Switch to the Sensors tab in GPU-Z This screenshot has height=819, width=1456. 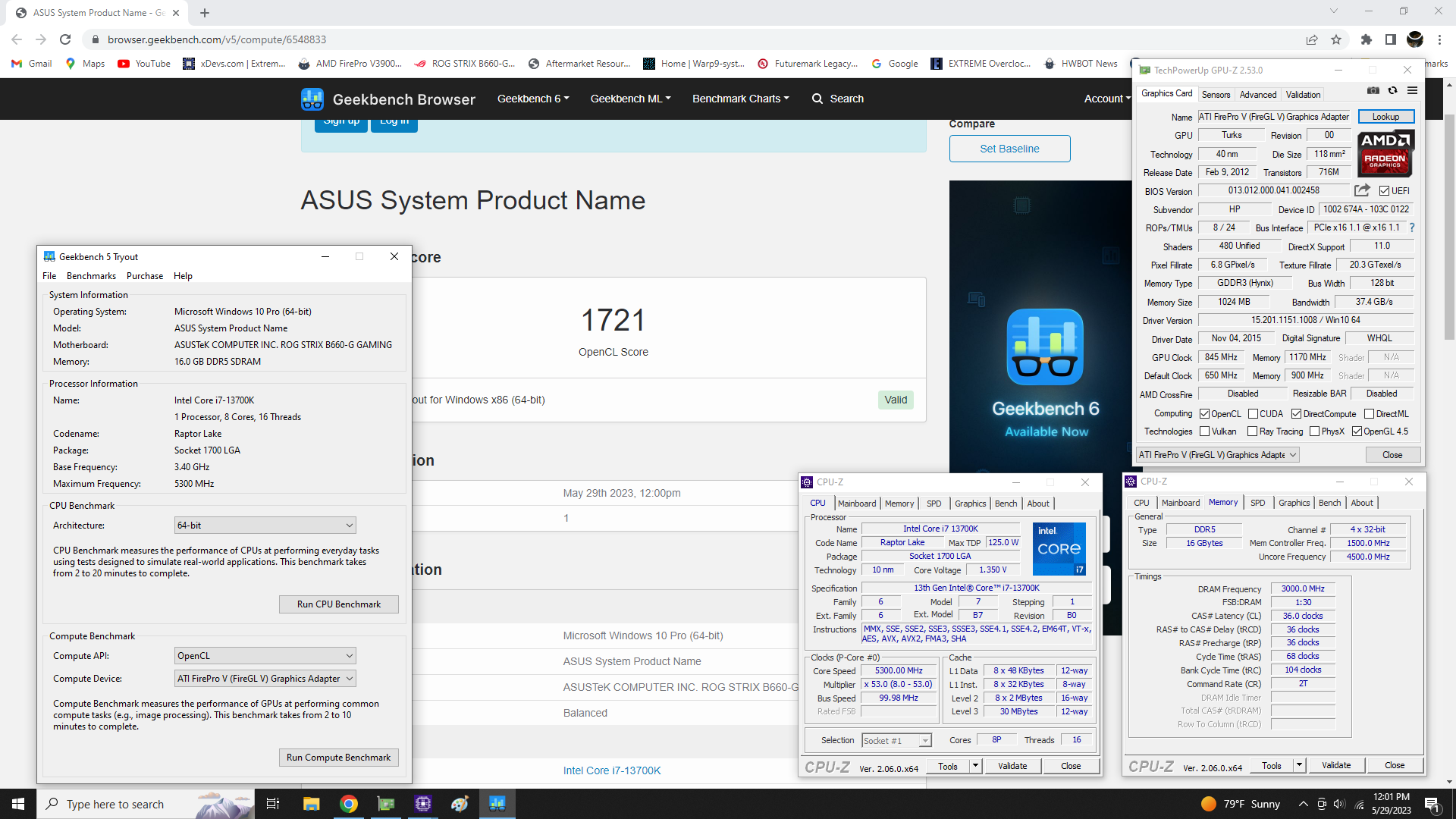click(x=1216, y=95)
